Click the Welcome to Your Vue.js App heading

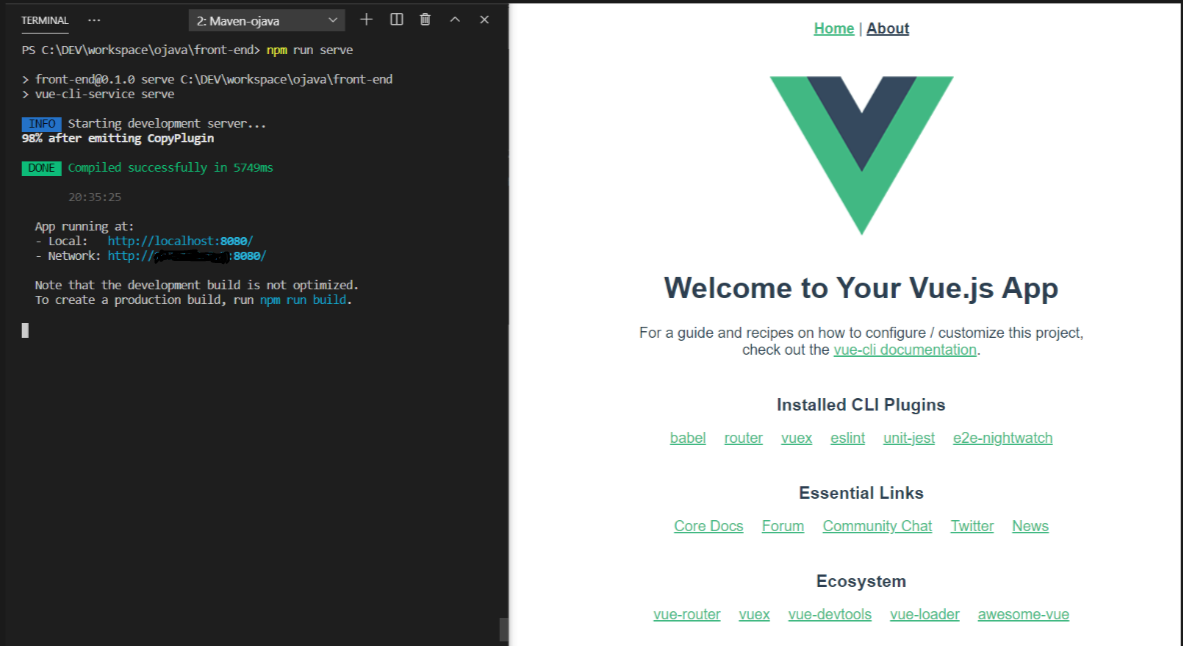click(x=861, y=288)
